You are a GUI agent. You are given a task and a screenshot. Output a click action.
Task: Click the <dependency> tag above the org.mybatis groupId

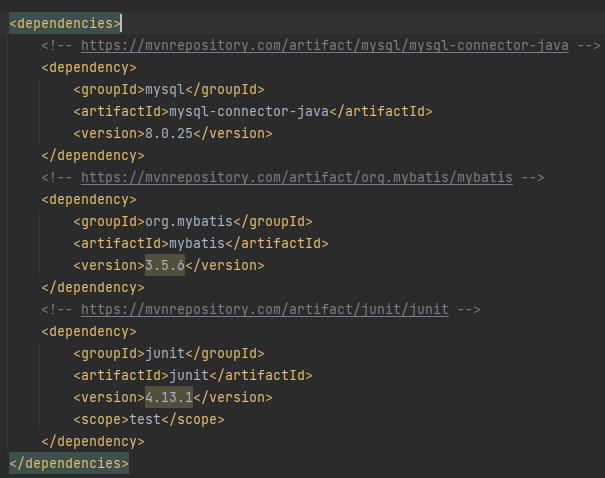coord(89,199)
